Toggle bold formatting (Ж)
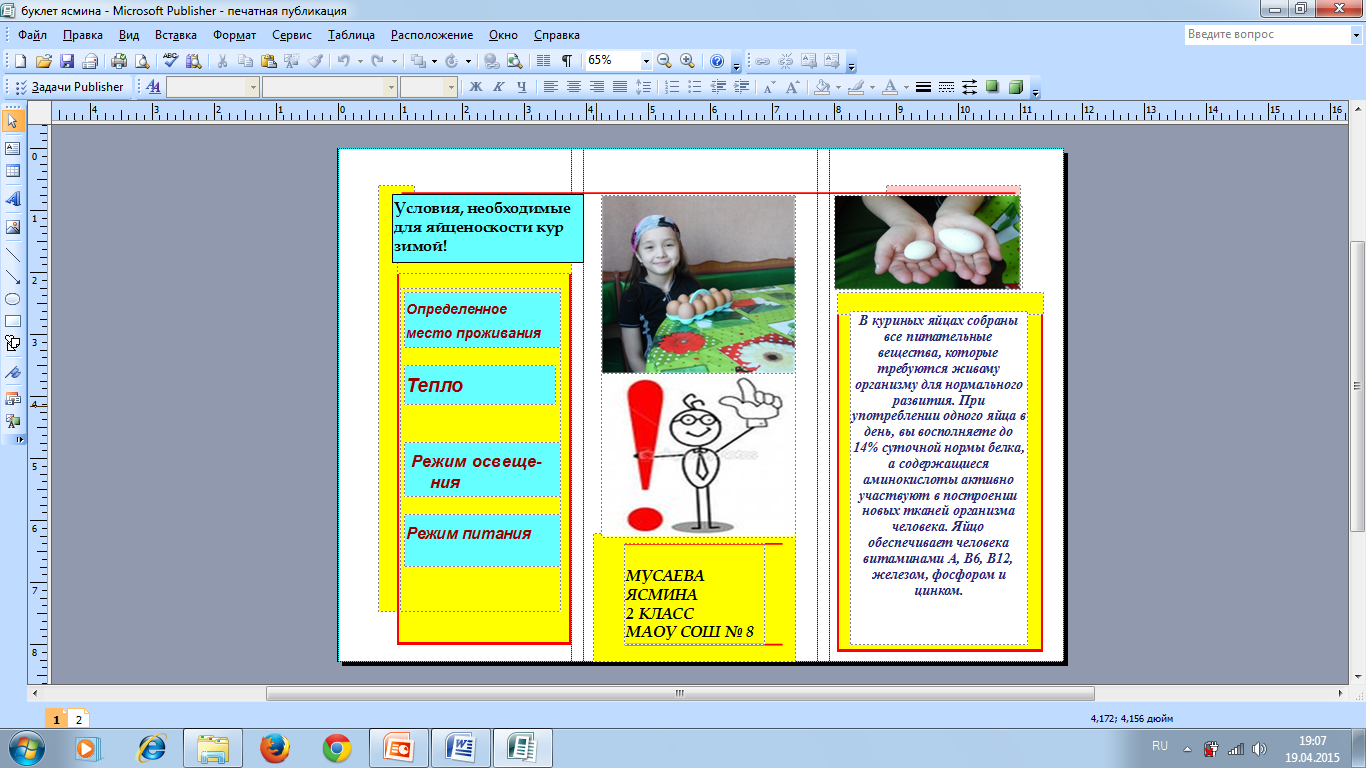 (476, 87)
